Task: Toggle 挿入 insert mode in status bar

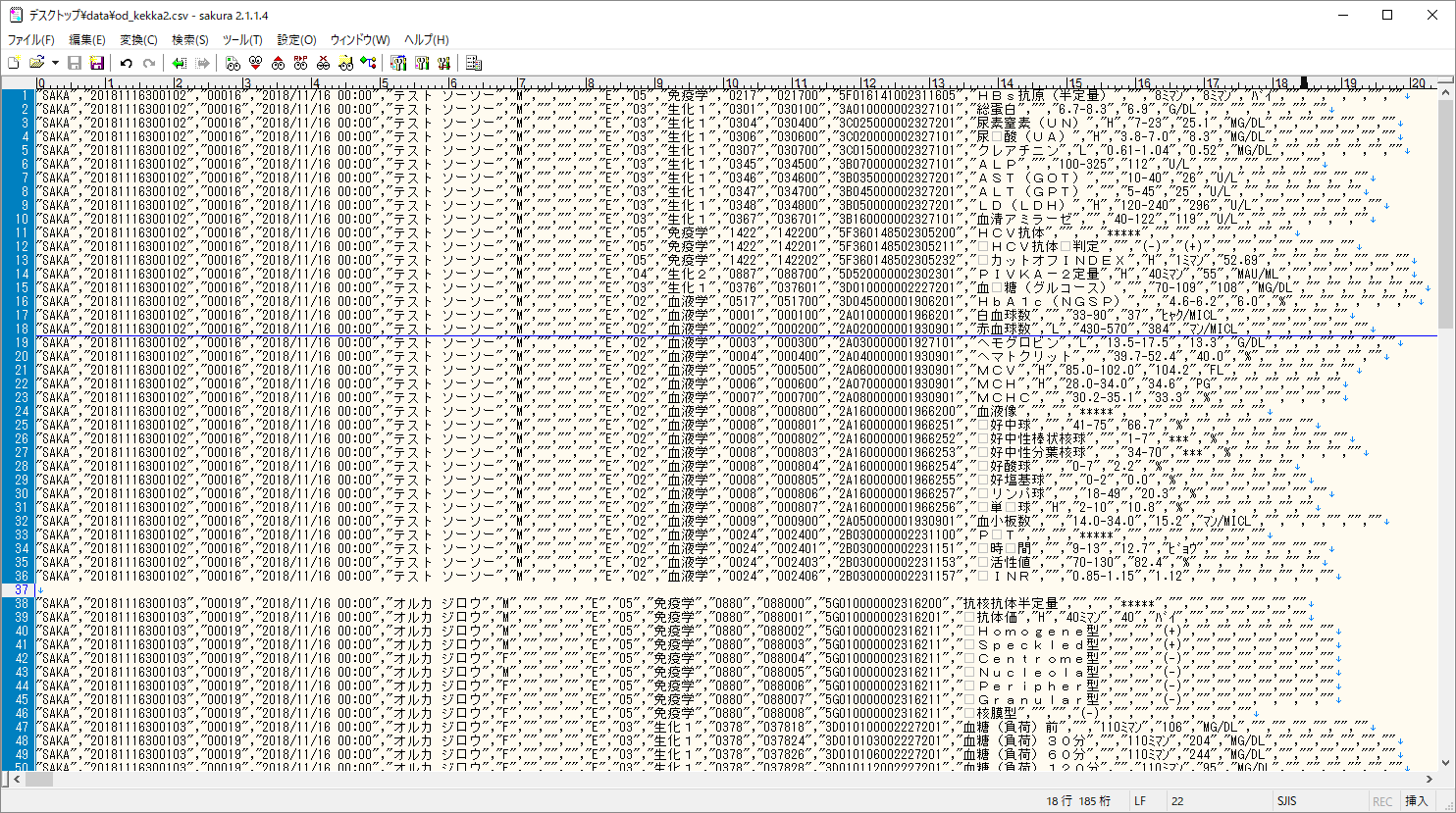Action: pyautogui.click(x=1416, y=801)
